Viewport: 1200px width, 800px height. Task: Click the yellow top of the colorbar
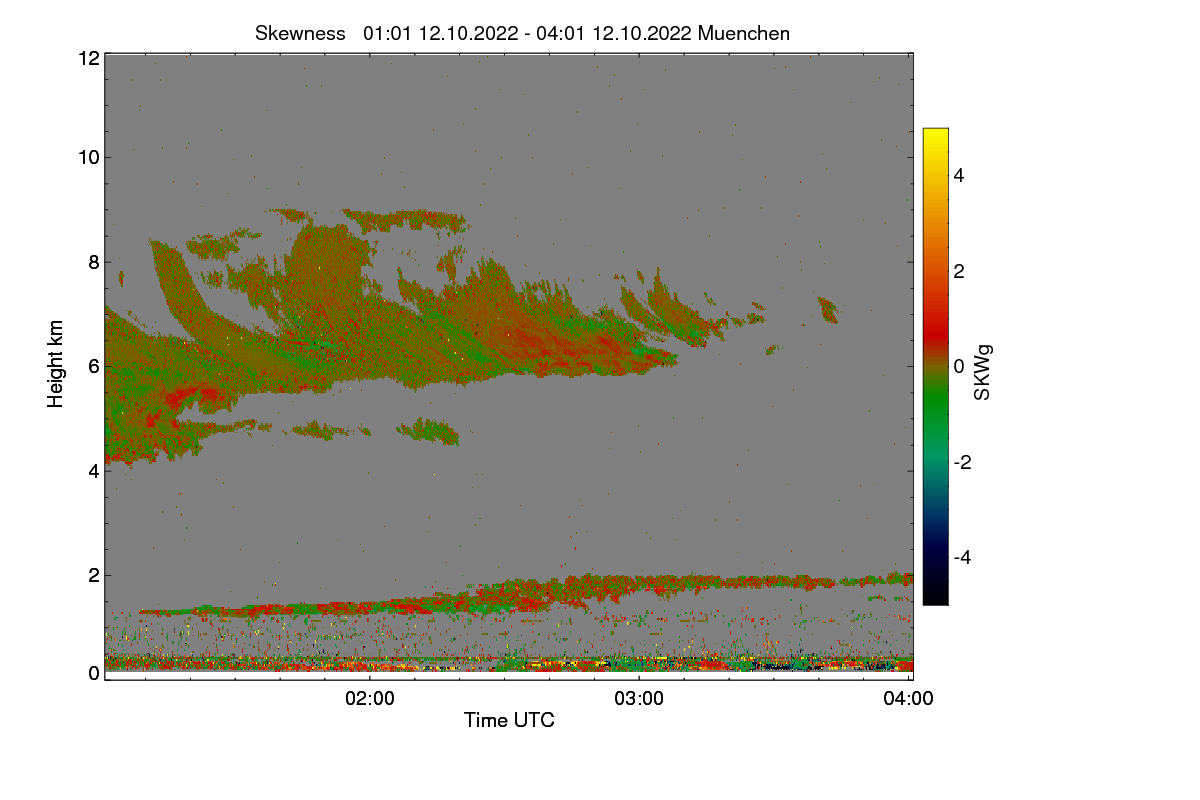(x=935, y=140)
